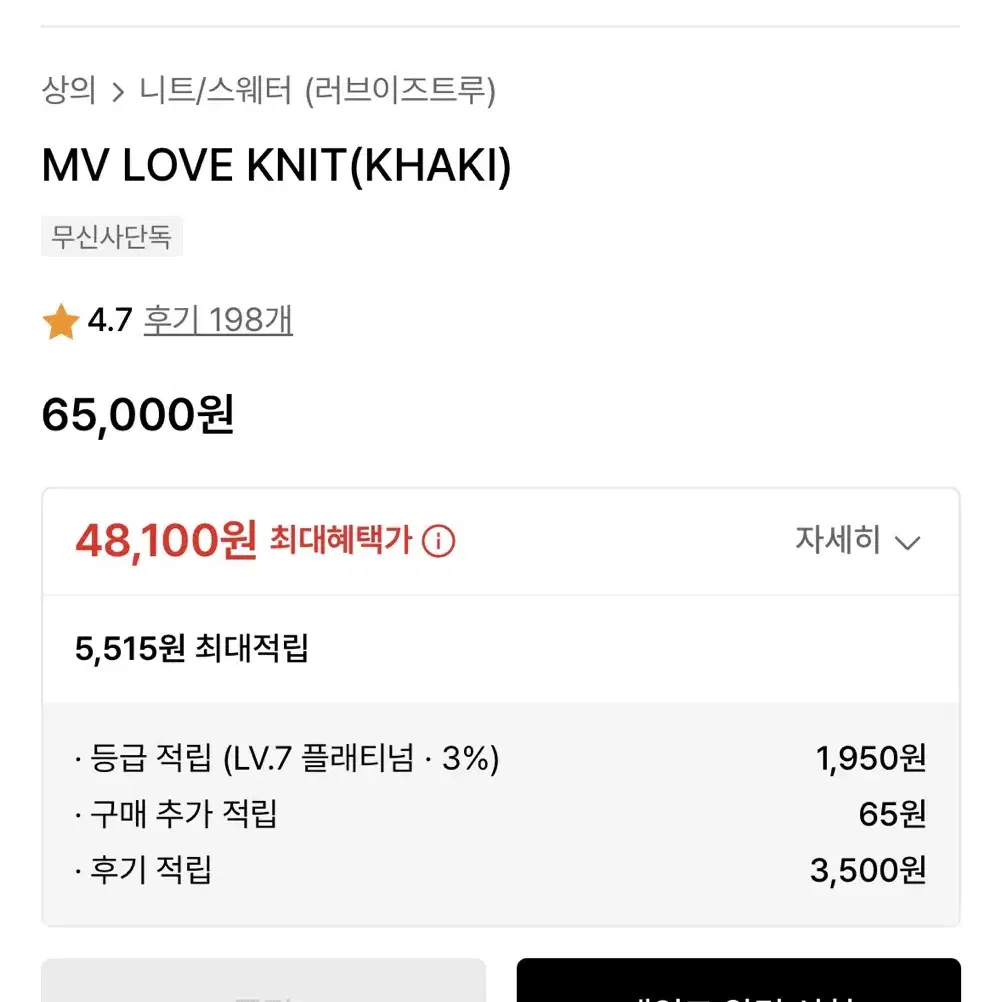Open the 니트/스웨터 category breadcrumb
1002x1002 pixels.
[215, 90]
